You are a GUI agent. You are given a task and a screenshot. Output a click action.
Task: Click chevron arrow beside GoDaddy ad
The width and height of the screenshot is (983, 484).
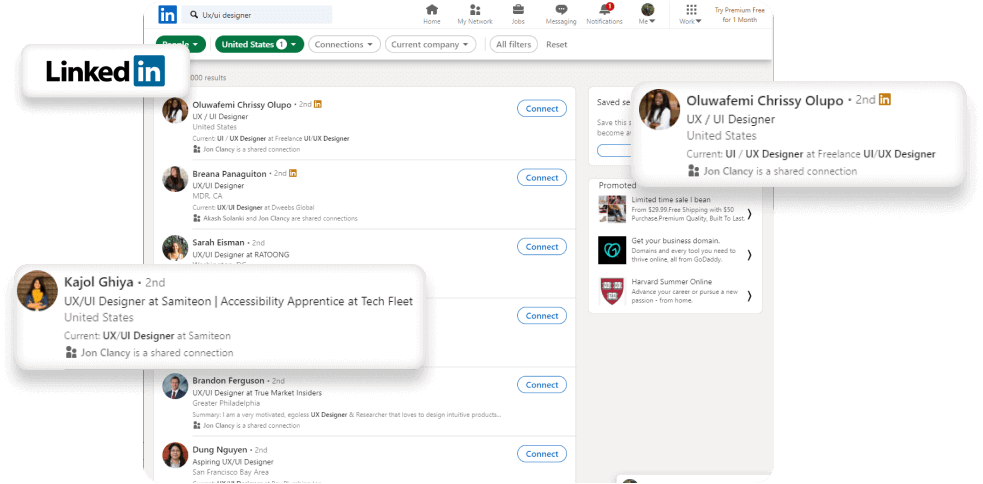pyautogui.click(x=750, y=255)
